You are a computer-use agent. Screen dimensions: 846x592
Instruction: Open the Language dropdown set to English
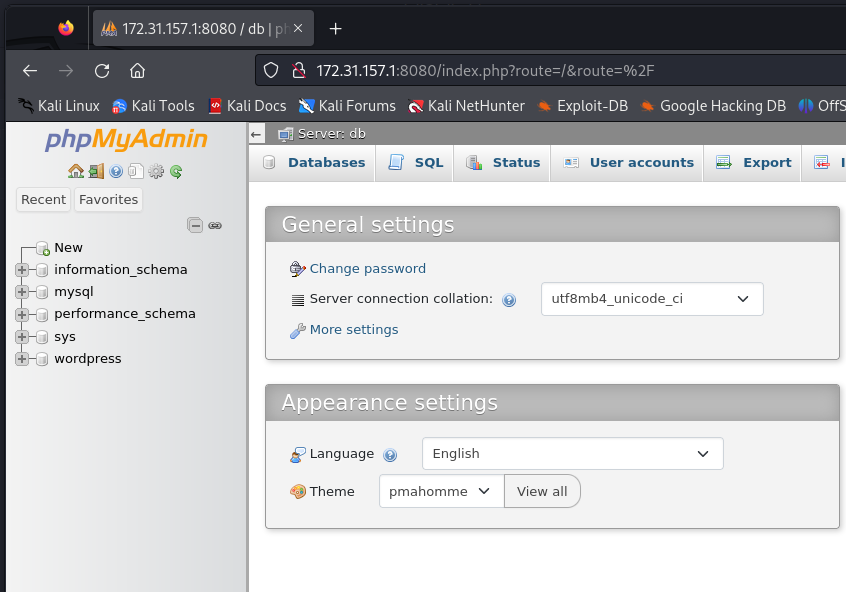pyautogui.click(x=572, y=454)
